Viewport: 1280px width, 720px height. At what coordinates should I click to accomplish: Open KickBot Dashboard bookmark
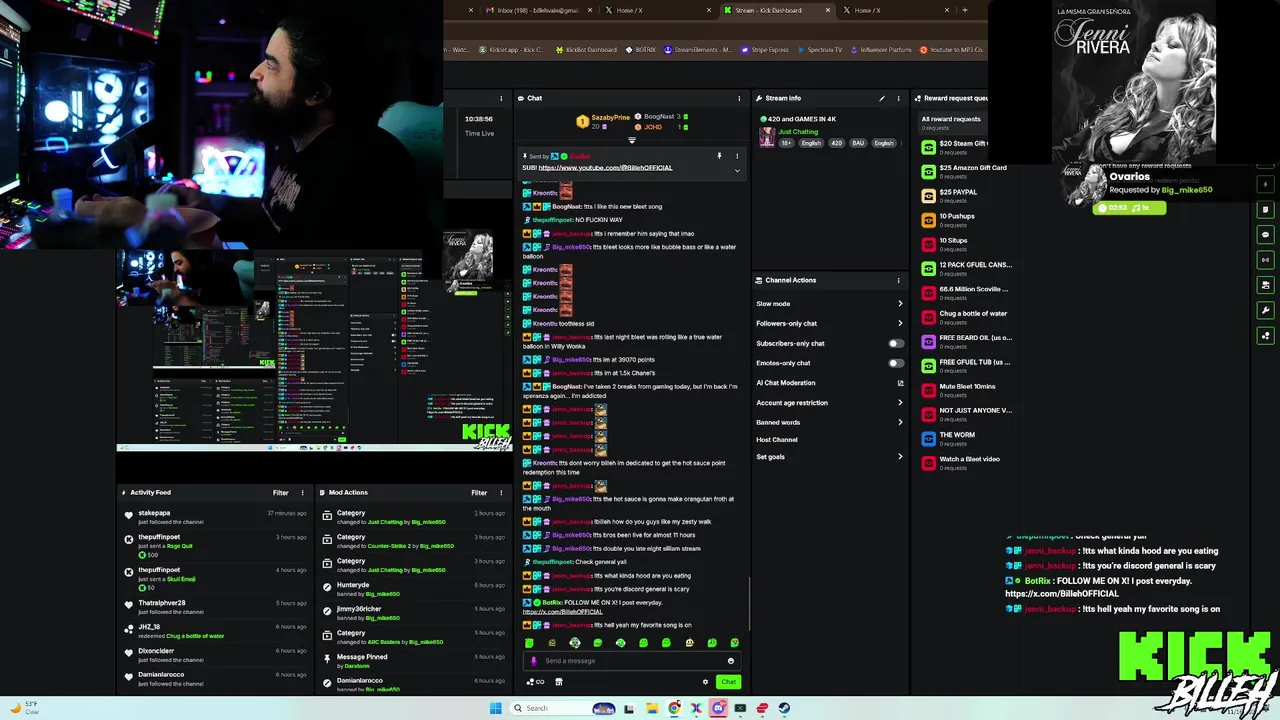tap(586, 49)
